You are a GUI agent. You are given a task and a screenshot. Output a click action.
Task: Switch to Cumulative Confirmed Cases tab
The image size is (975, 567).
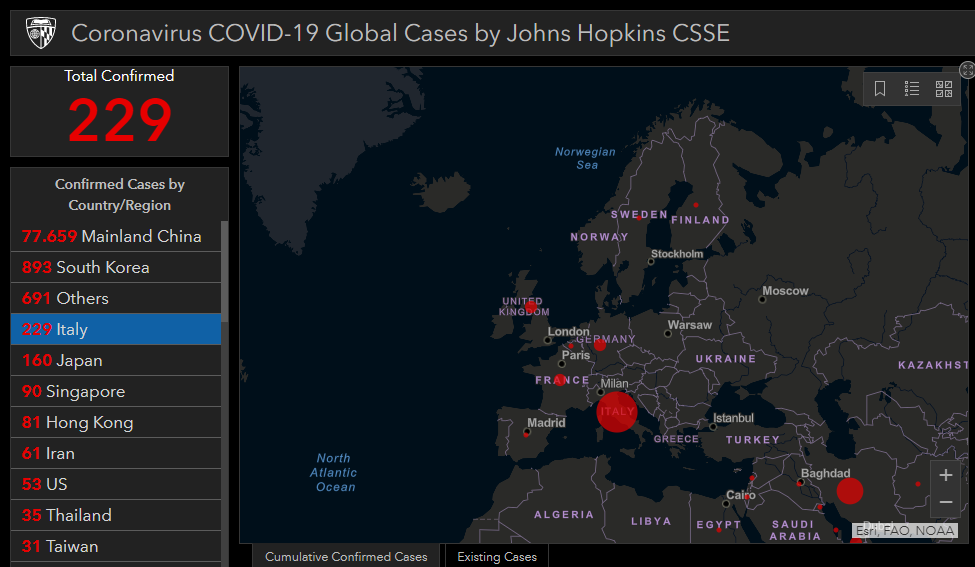[346, 556]
